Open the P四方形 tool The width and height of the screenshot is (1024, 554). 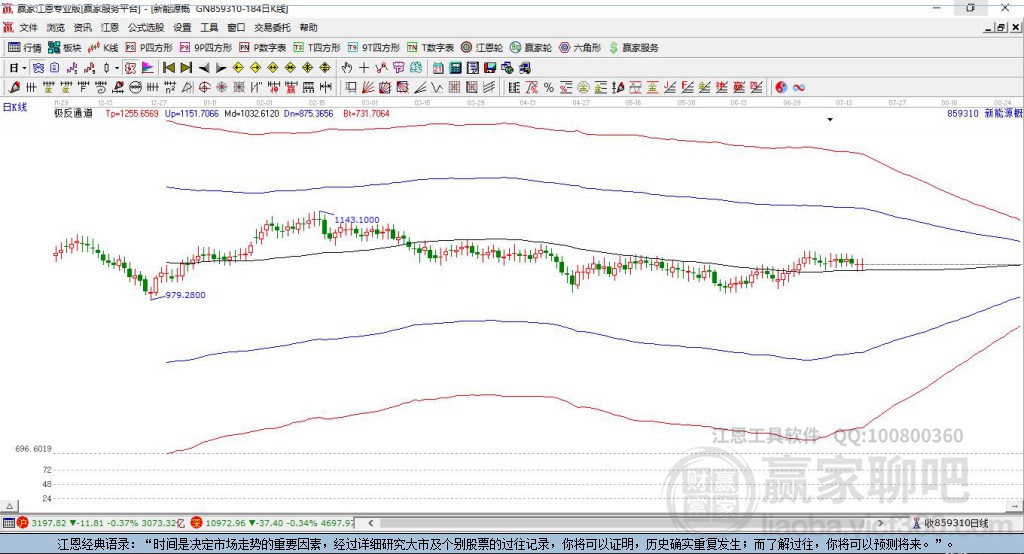coord(149,48)
